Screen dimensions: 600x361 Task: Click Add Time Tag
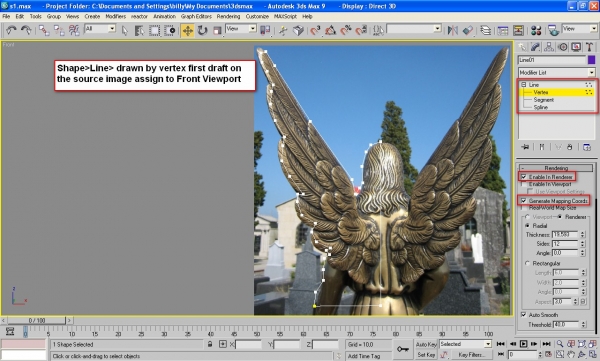click(364, 356)
